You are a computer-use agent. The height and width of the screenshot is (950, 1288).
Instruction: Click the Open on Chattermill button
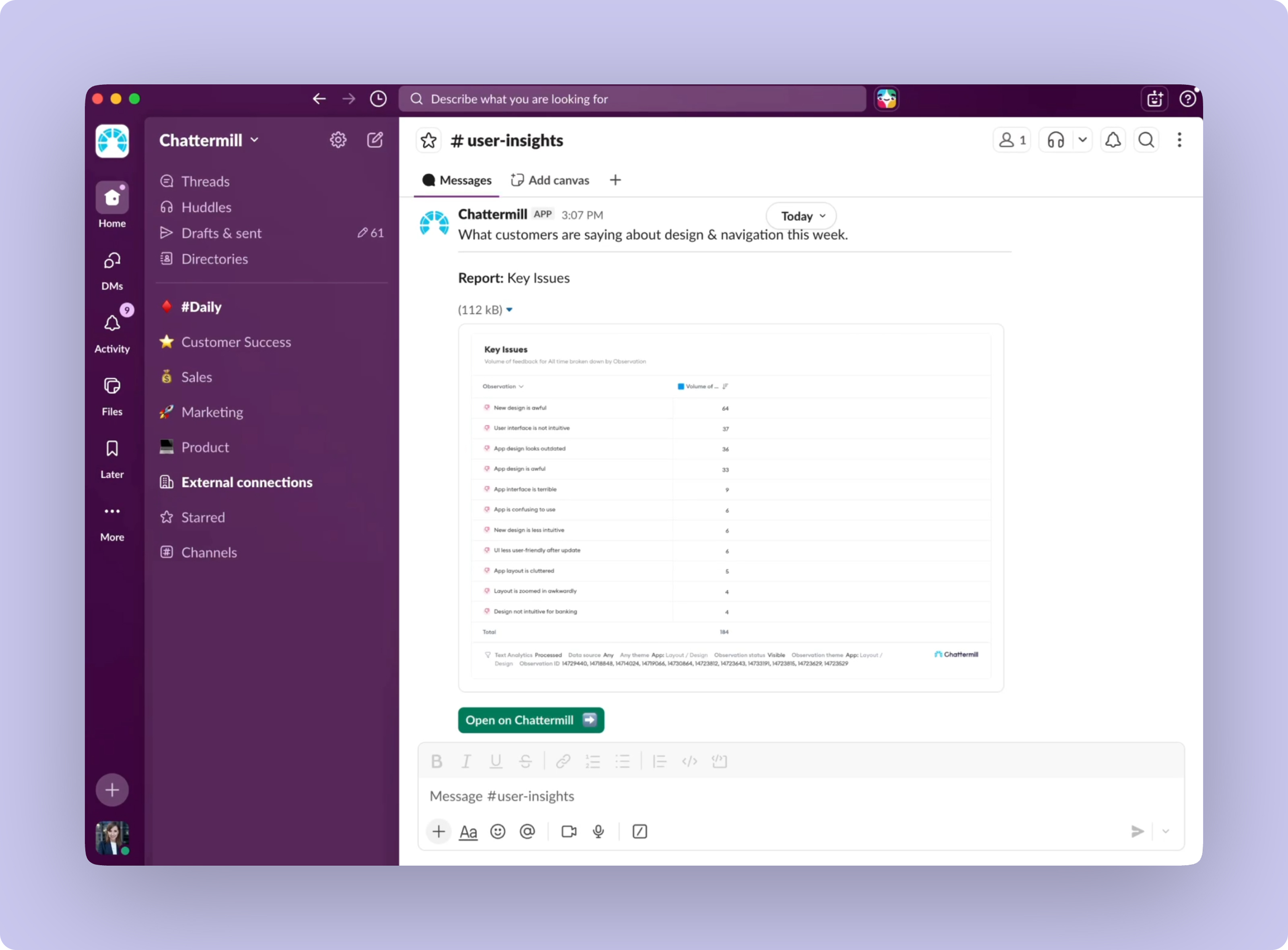point(530,720)
